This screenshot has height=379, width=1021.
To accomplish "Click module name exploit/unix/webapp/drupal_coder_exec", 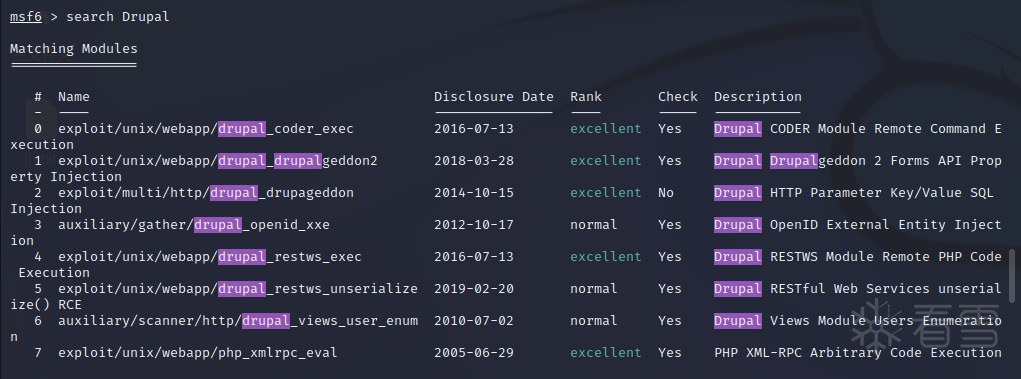I will [206, 129].
